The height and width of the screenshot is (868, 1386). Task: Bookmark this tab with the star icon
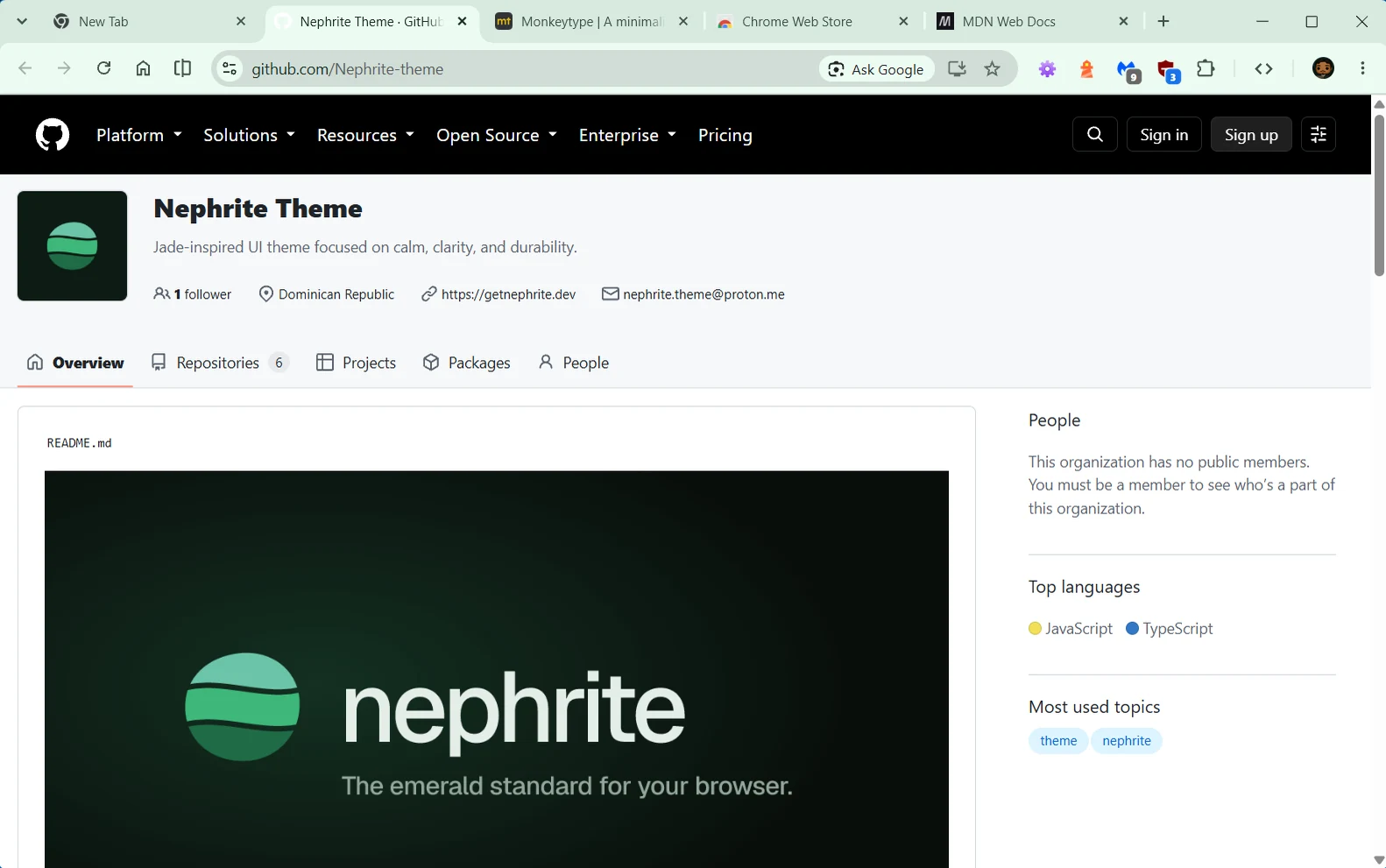[992, 68]
